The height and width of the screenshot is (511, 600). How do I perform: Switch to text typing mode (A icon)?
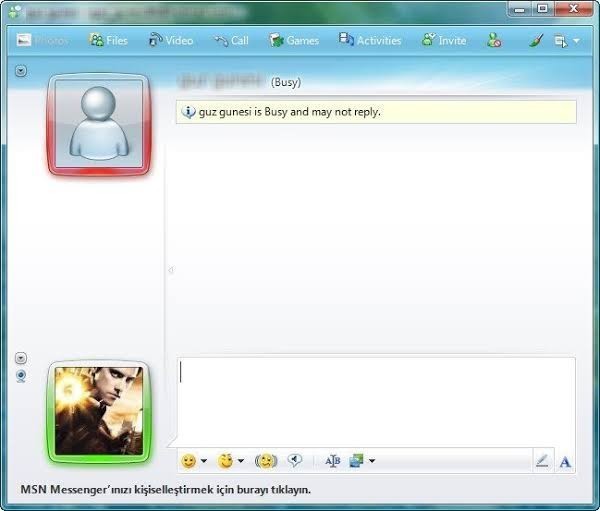565,462
